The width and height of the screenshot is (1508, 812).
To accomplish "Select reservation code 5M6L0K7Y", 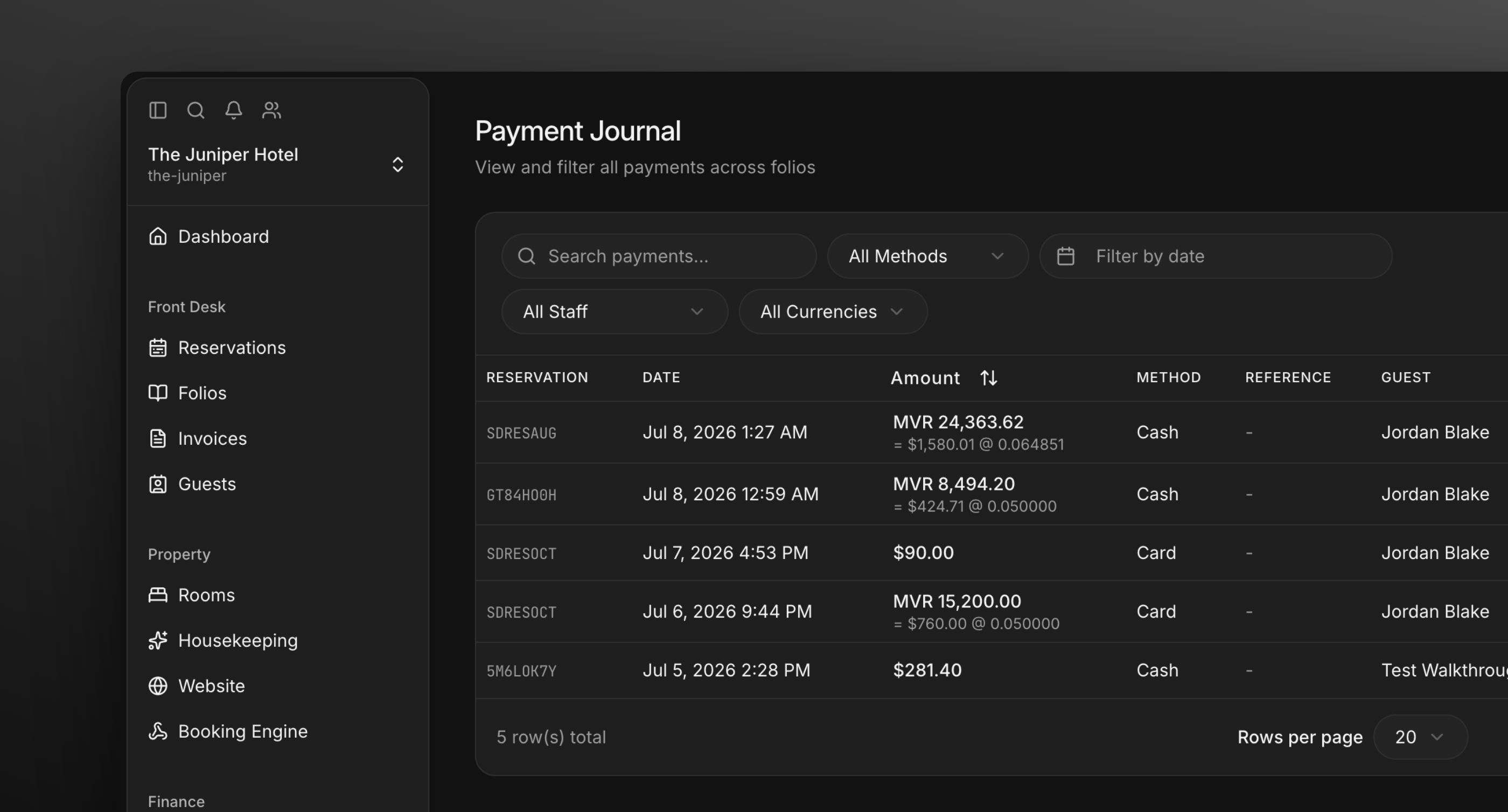I will pyautogui.click(x=521, y=671).
